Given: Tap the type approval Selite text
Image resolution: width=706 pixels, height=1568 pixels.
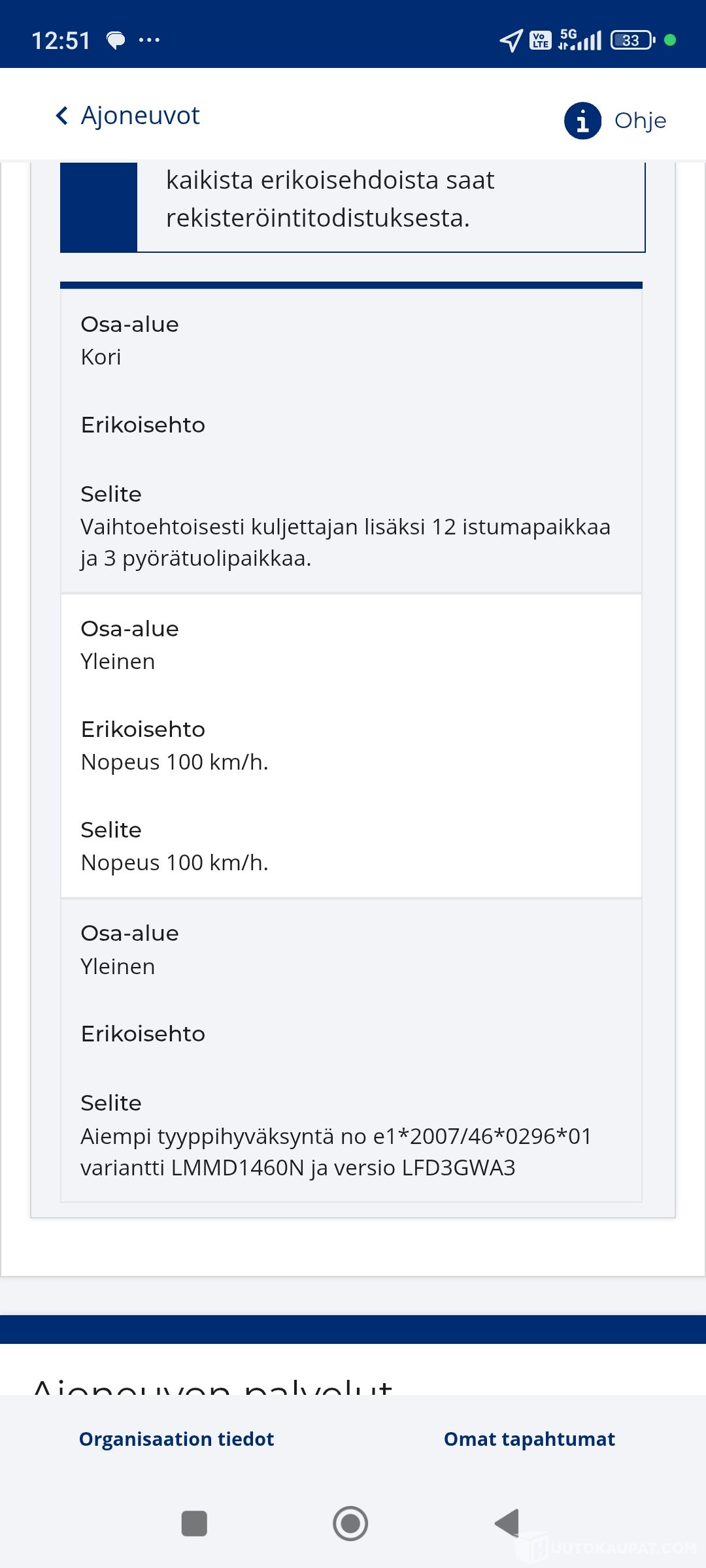Looking at the screenshot, I should (x=336, y=1152).
